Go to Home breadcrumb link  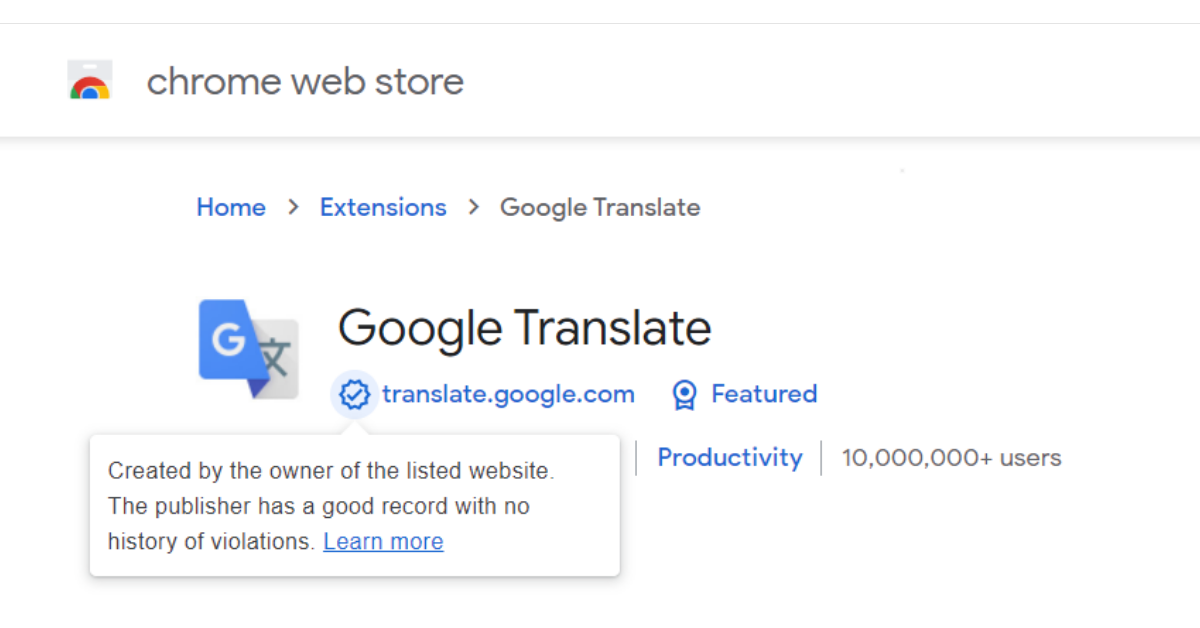[231, 207]
